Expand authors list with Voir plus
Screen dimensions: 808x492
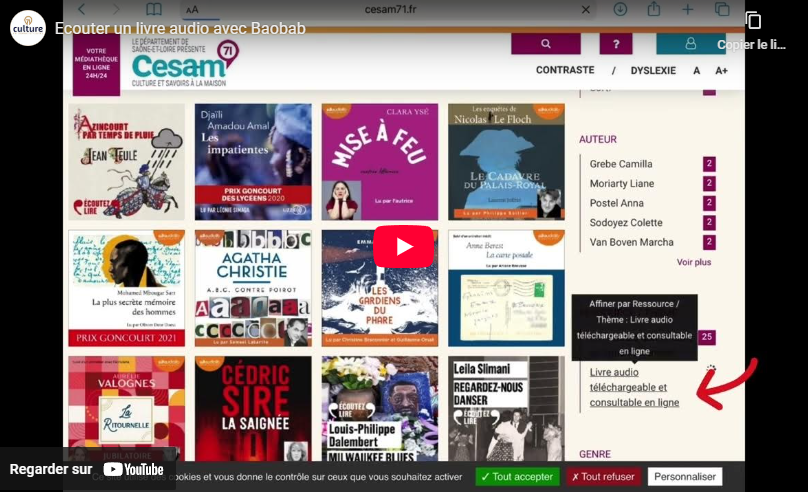pos(693,262)
